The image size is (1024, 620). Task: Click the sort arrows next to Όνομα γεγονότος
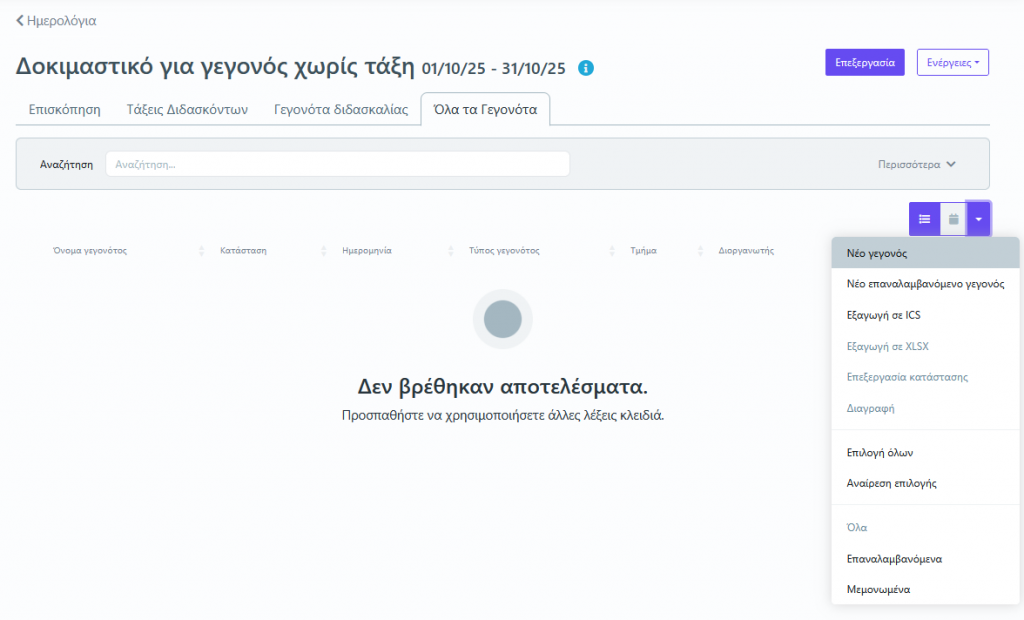202,251
